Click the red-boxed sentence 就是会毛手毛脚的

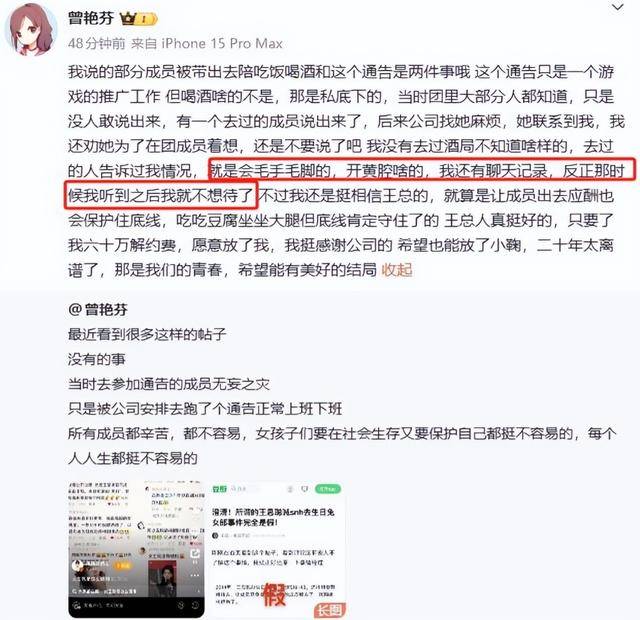[270, 170]
